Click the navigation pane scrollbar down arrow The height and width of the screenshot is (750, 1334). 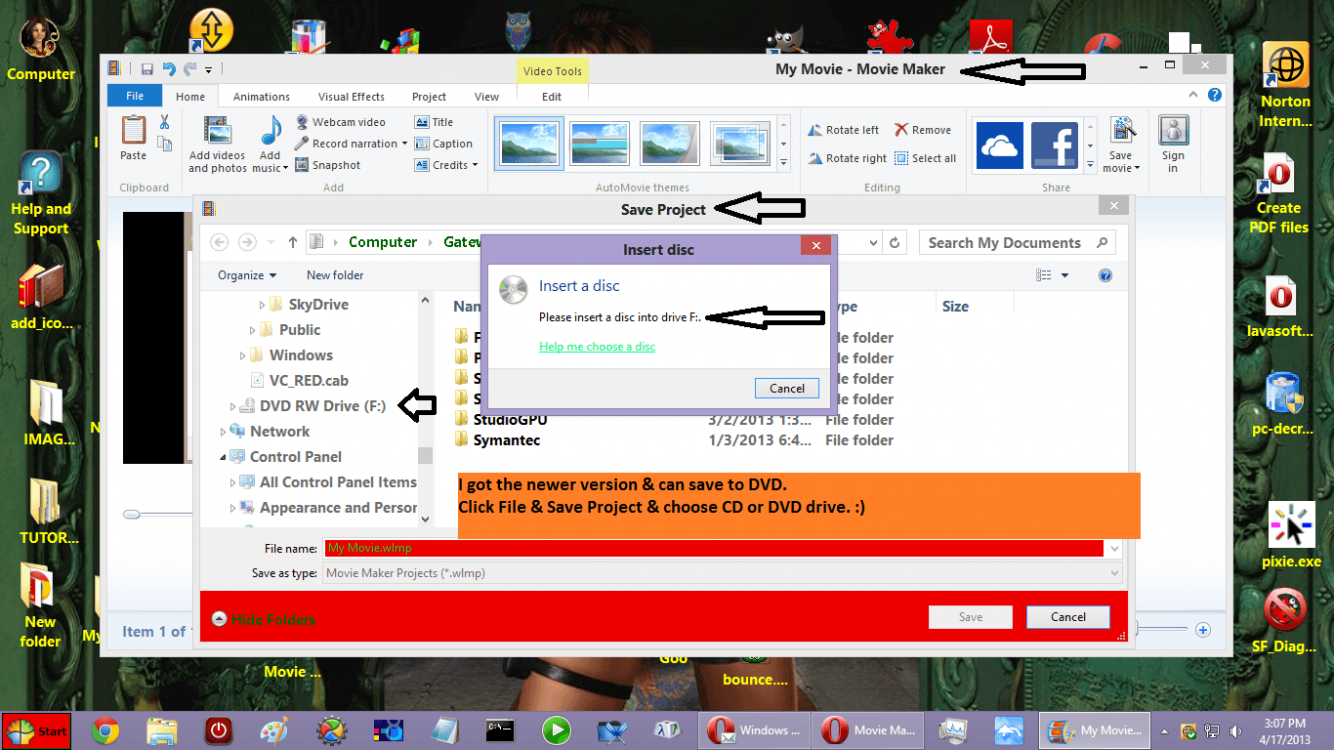(x=425, y=519)
